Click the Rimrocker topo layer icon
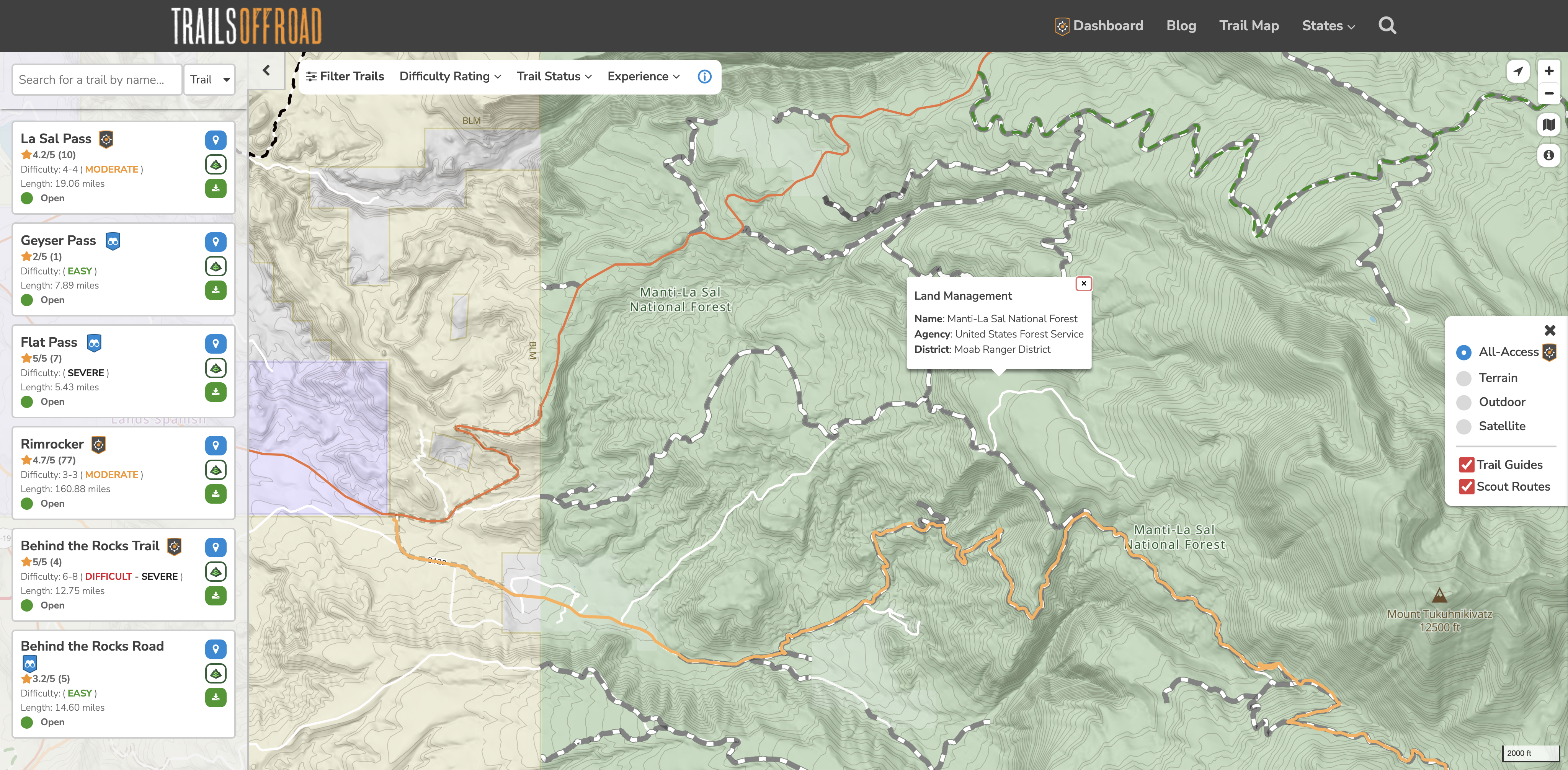The width and height of the screenshot is (1568, 770). tap(216, 469)
